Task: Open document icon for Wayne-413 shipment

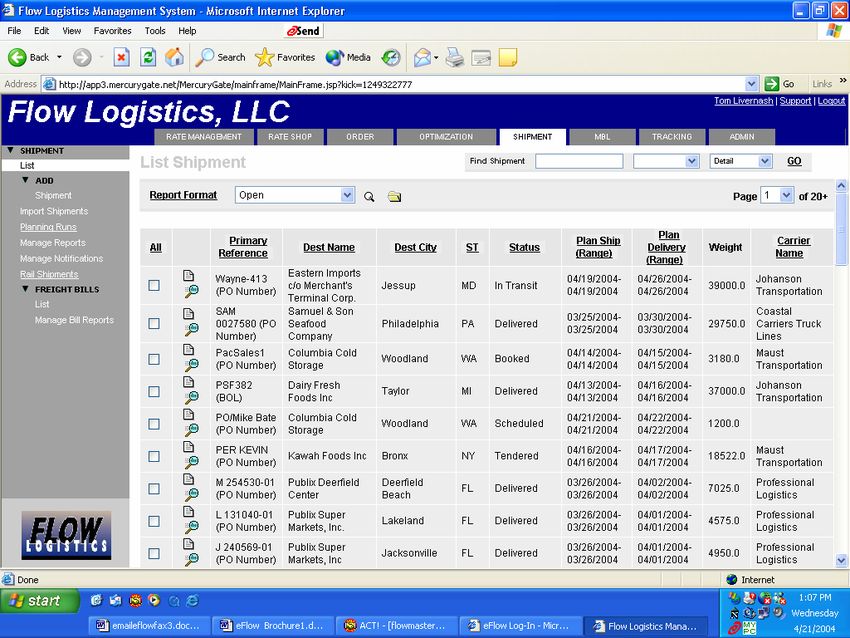Action: (189, 275)
